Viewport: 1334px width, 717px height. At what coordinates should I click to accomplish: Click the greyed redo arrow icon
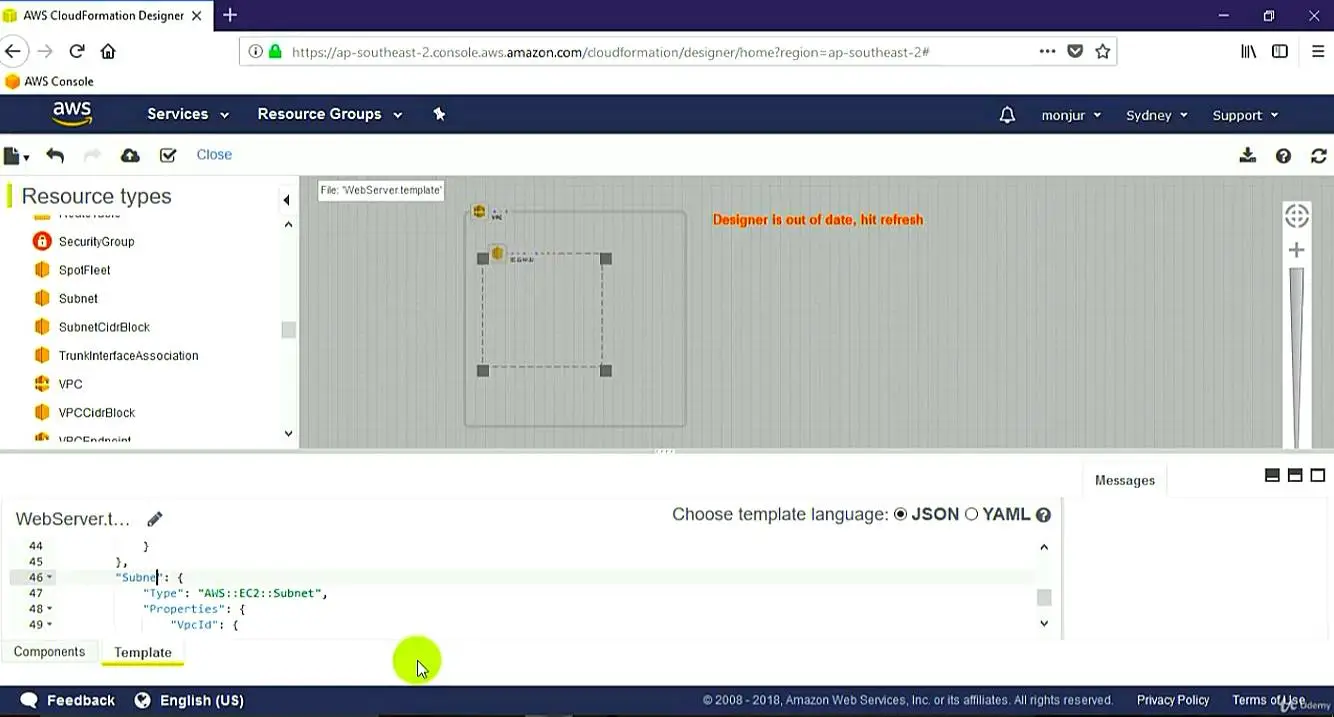92,155
